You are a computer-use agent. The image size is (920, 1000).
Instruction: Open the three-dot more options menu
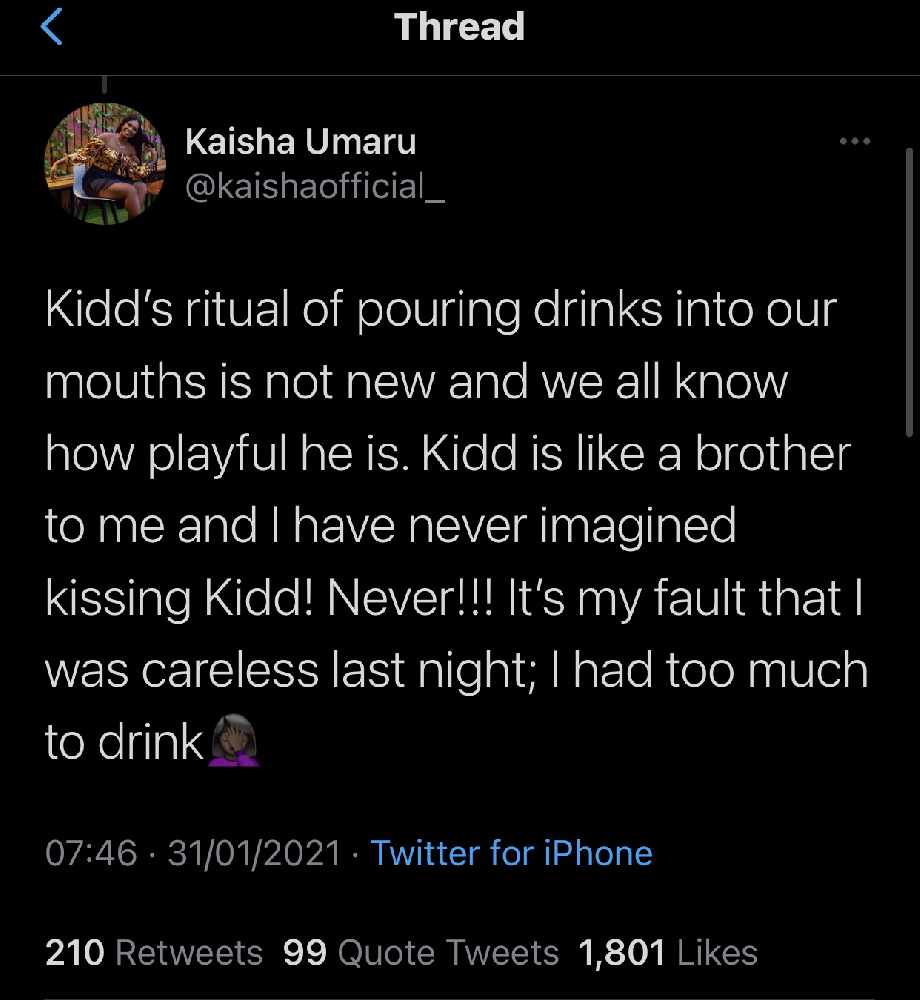tap(855, 142)
